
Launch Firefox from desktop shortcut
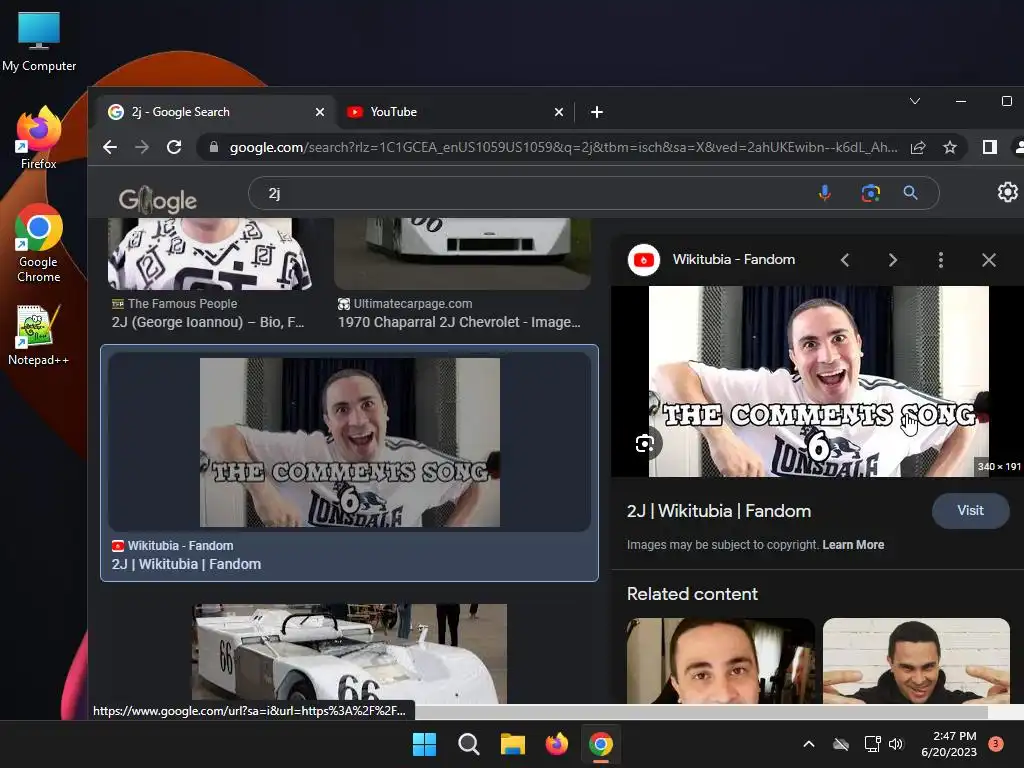click(x=39, y=138)
